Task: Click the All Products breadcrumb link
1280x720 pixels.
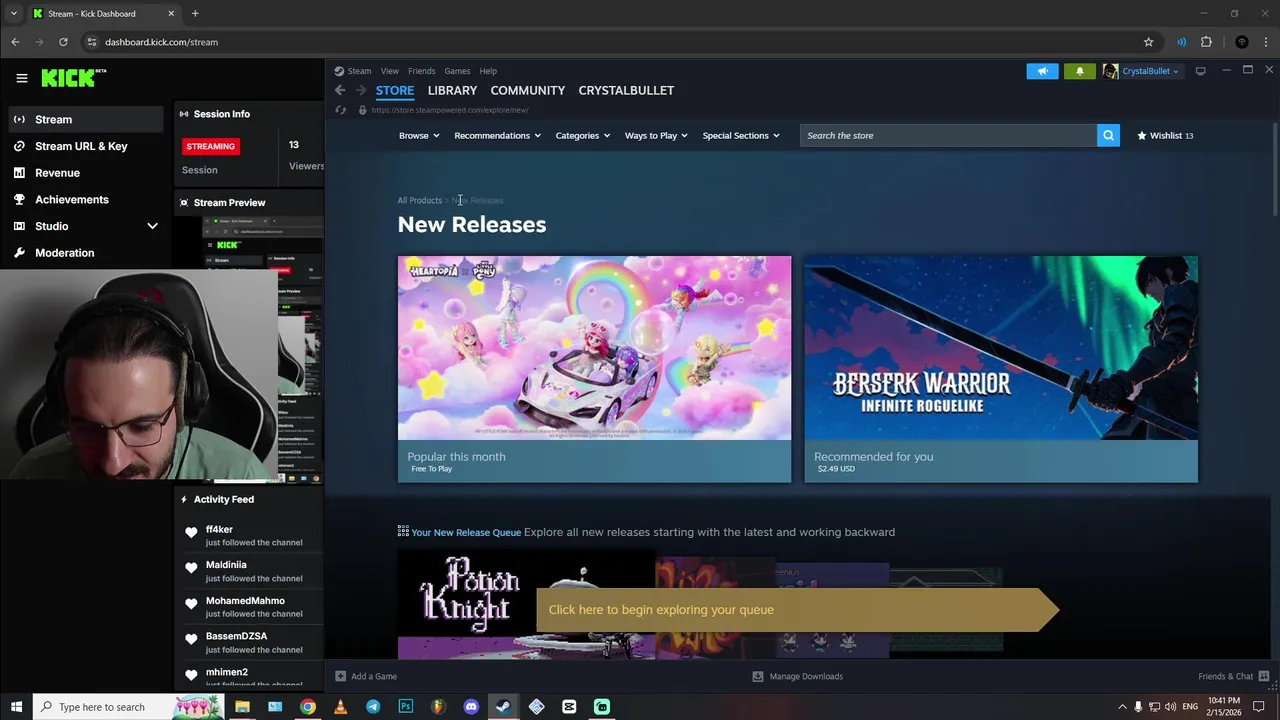Action: tap(419, 200)
